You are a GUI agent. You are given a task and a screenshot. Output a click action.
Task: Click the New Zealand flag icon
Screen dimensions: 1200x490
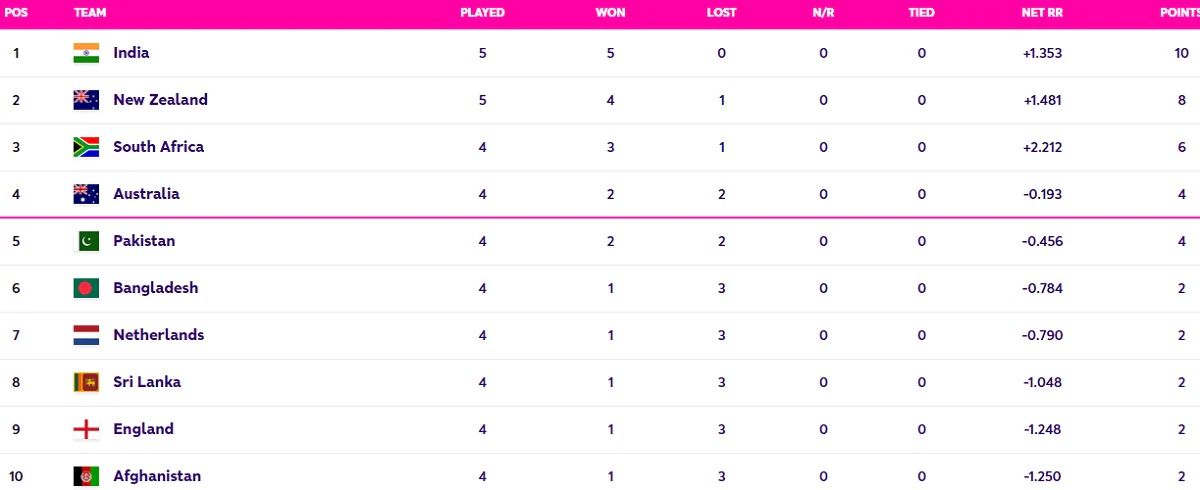(86, 100)
